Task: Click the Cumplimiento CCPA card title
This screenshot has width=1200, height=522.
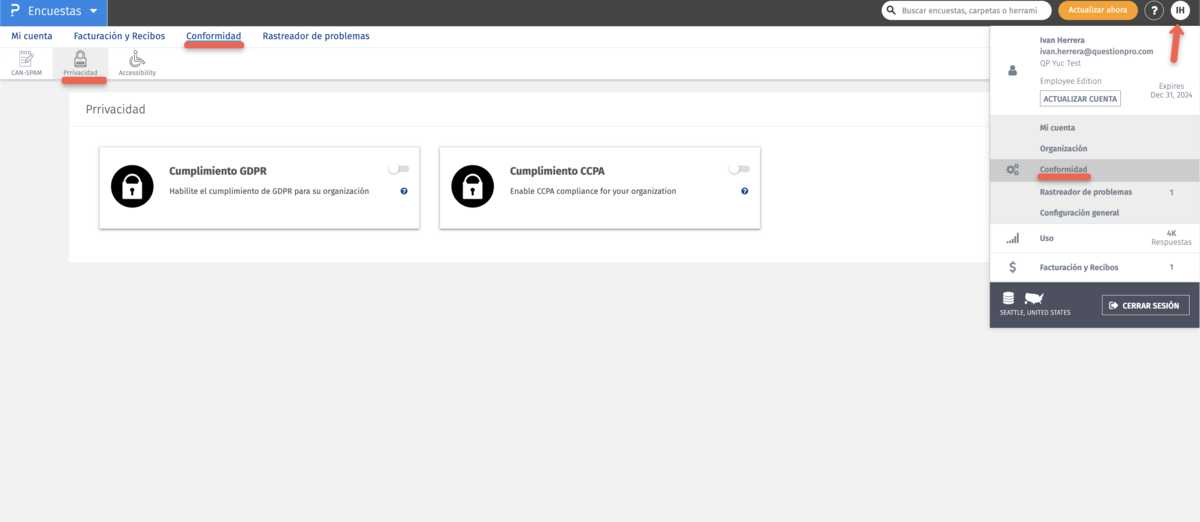Action: coord(557,171)
